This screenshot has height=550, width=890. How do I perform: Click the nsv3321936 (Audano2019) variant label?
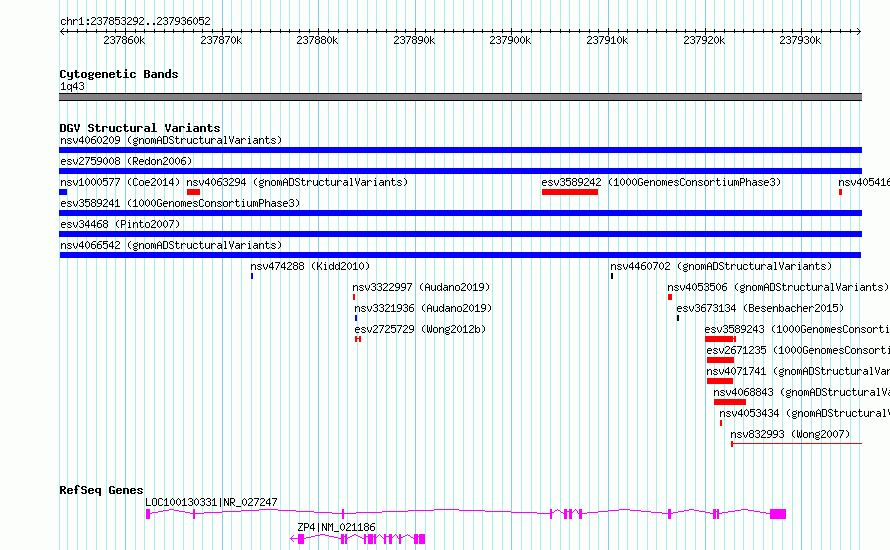[x=423, y=308]
